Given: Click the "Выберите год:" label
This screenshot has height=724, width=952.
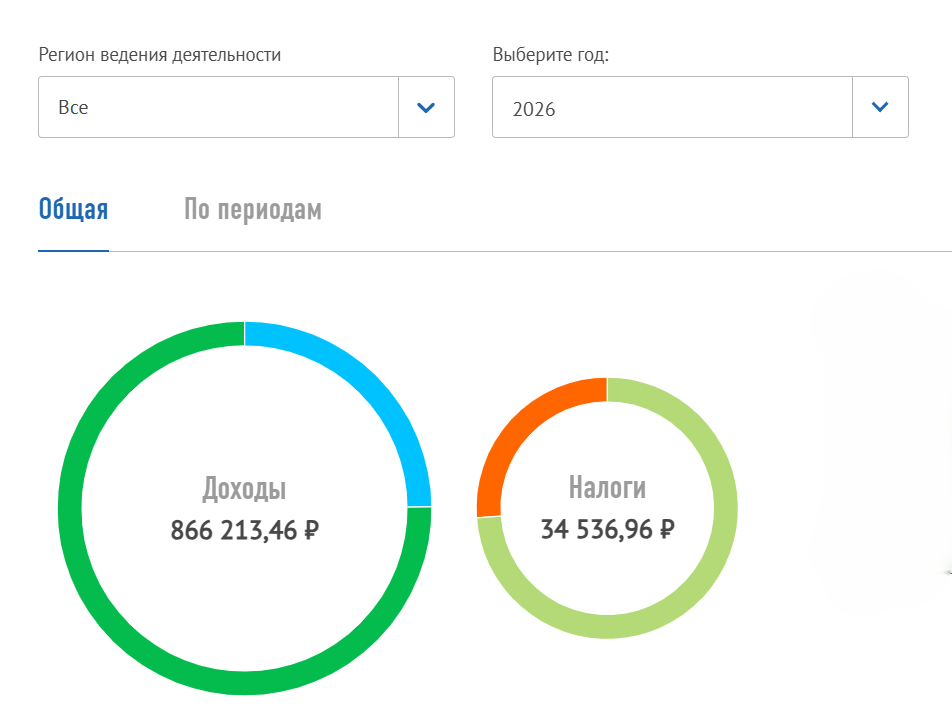Looking at the screenshot, I should (550, 55).
